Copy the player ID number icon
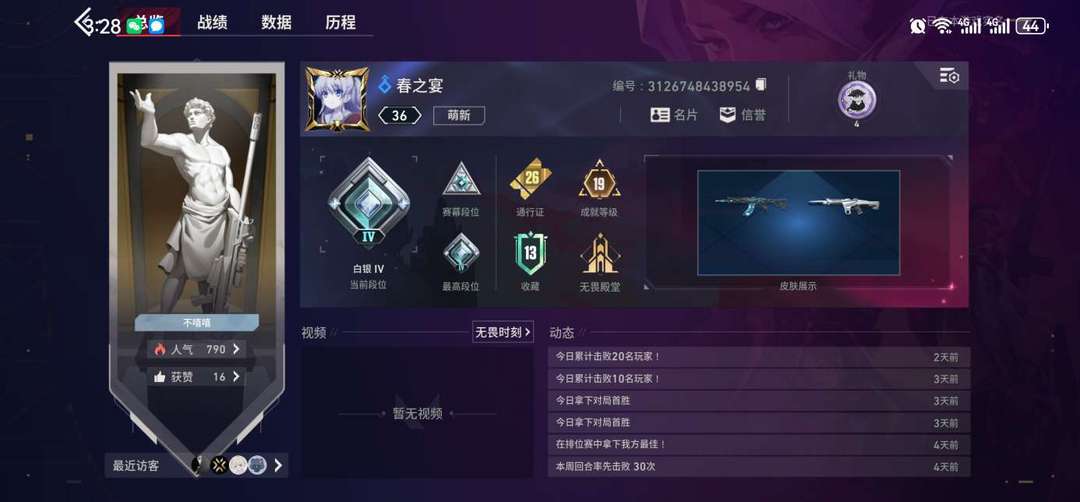The width and height of the screenshot is (1080, 502). tap(760, 85)
